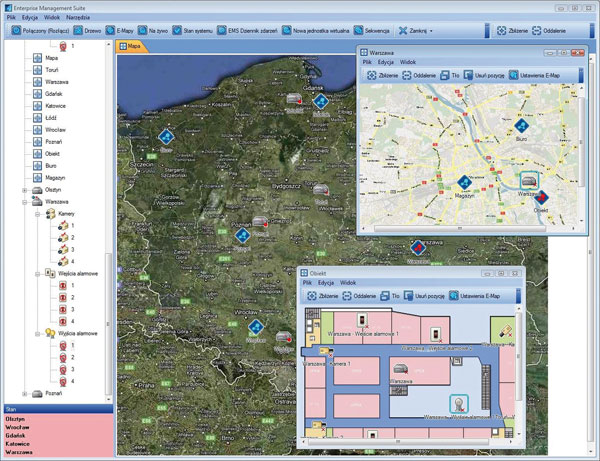This screenshot has height=461, width=600.
Task: Click the Gdańsk blue diamond map marker
Action: pyautogui.click(x=321, y=102)
